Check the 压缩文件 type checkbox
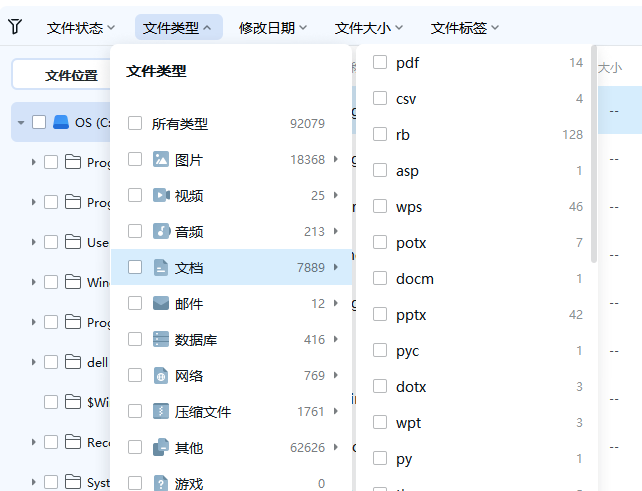Viewport: 642px width, 491px height. (135, 411)
